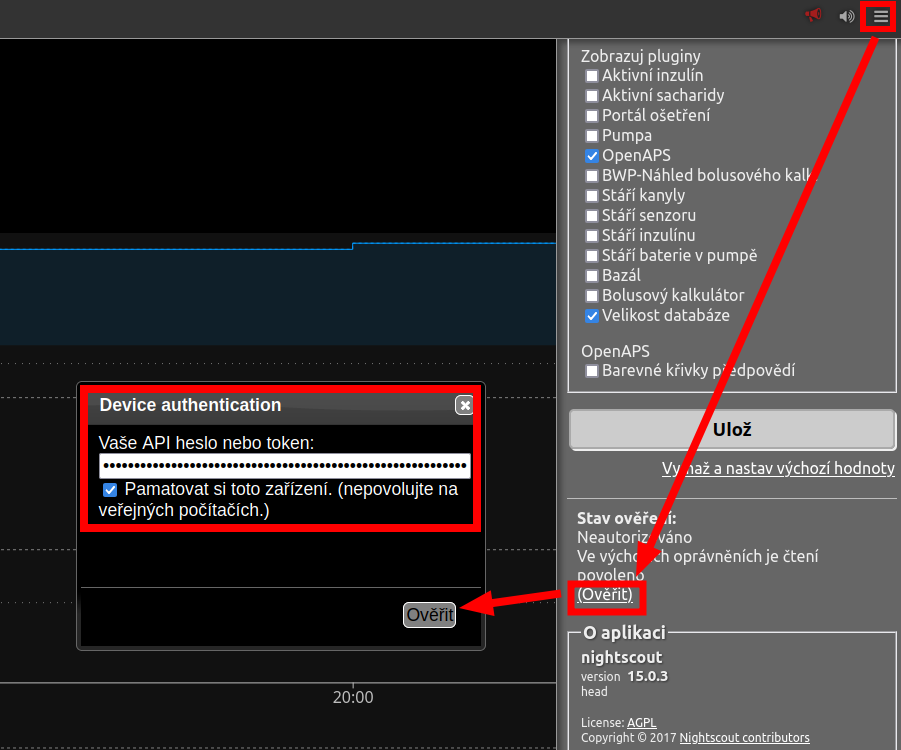This screenshot has height=750, width=901.
Task: Open the hamburger settings menu
Action: [880, 16]
